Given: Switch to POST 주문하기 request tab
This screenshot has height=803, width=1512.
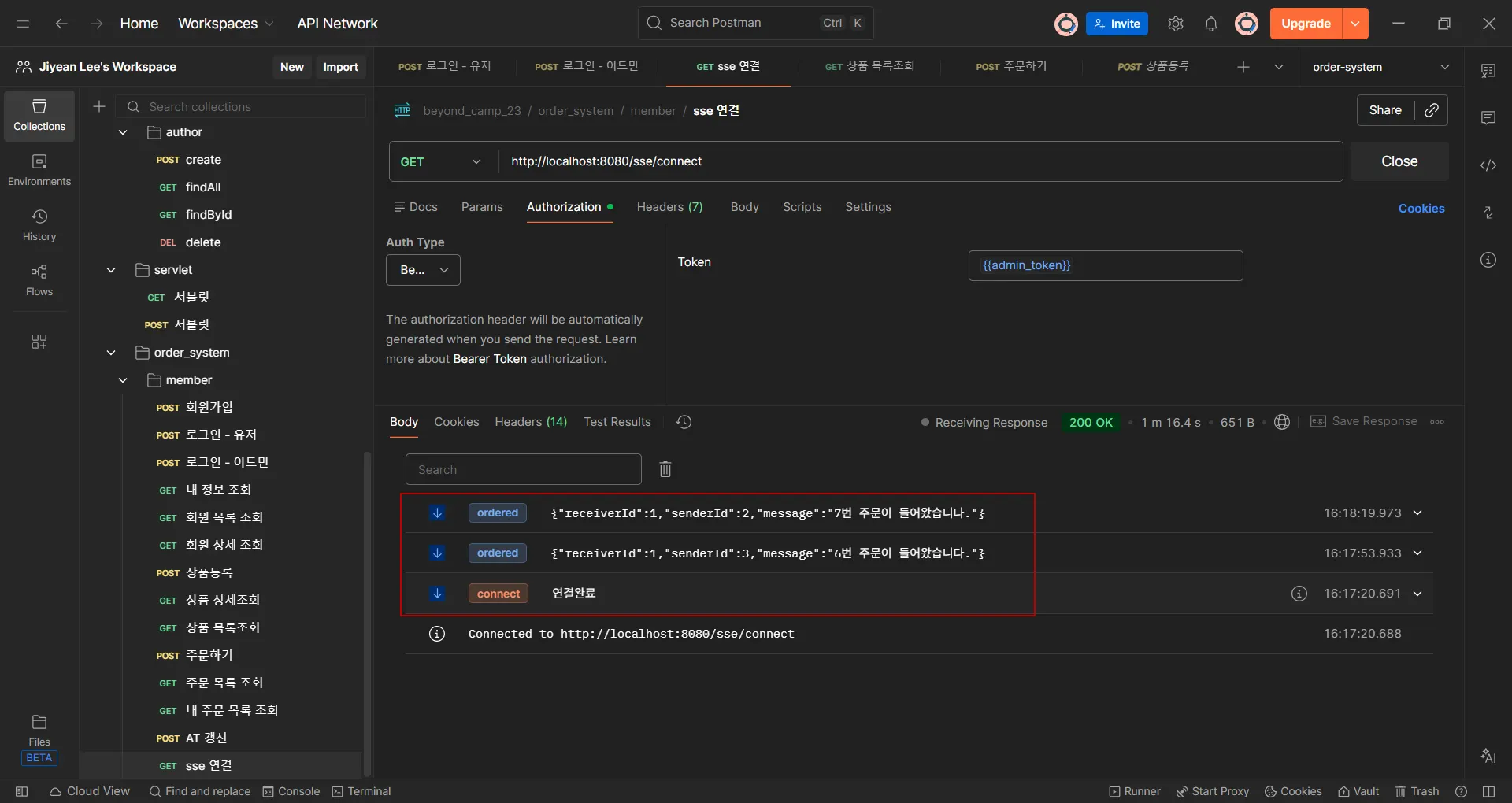Looking at the screenshot, I should point(1011,66).
